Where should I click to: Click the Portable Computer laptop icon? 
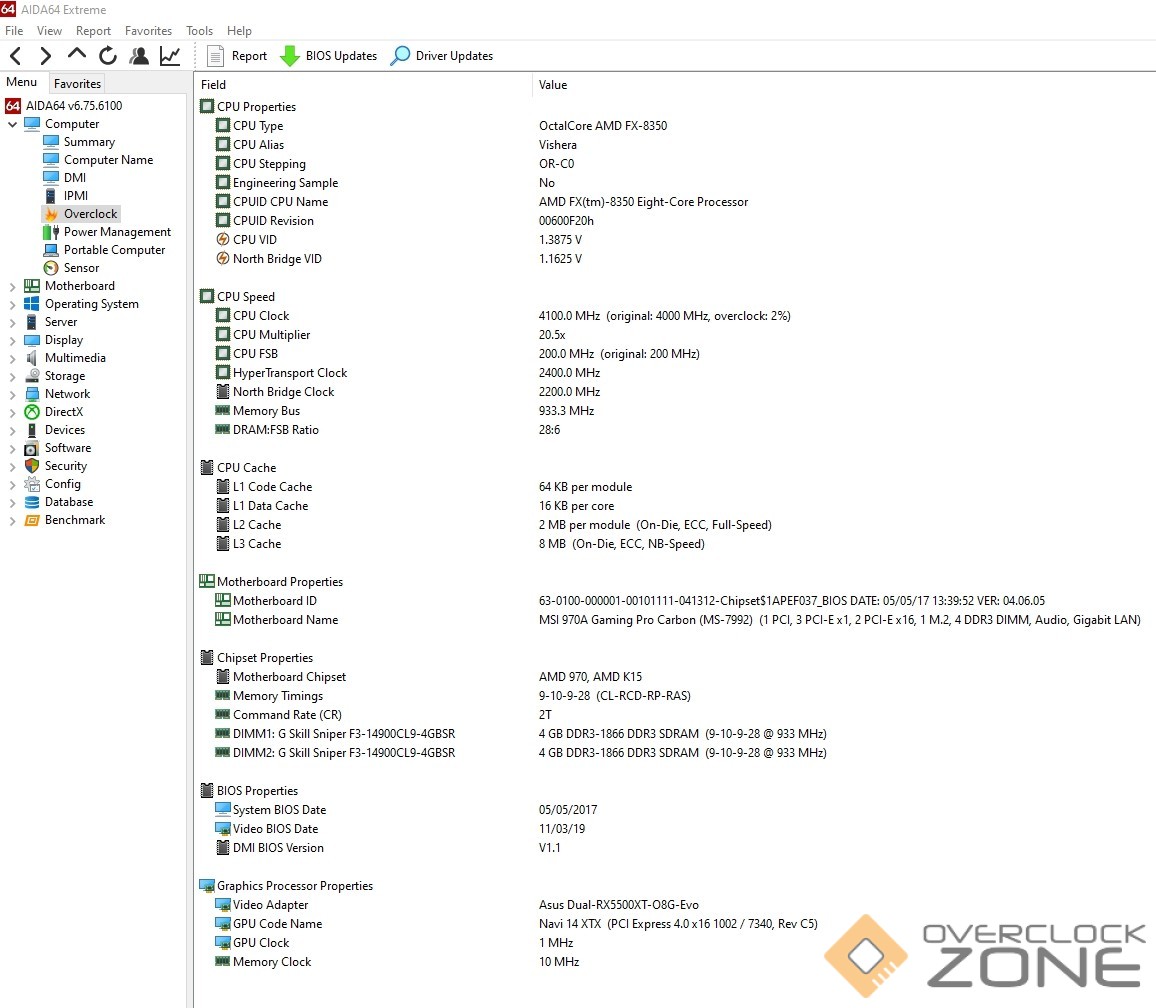(51, 250)
